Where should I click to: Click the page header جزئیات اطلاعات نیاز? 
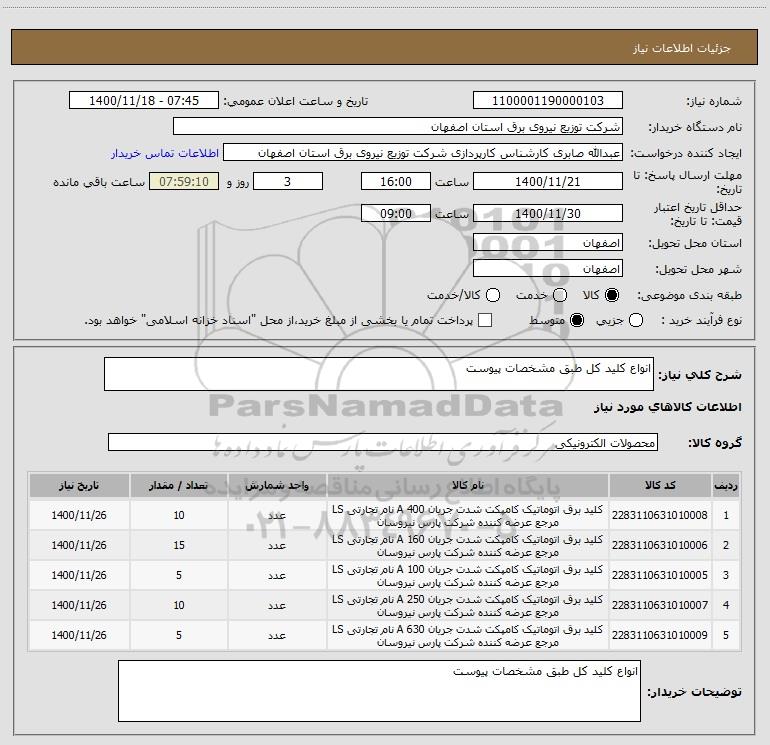(x=682, y=48)
